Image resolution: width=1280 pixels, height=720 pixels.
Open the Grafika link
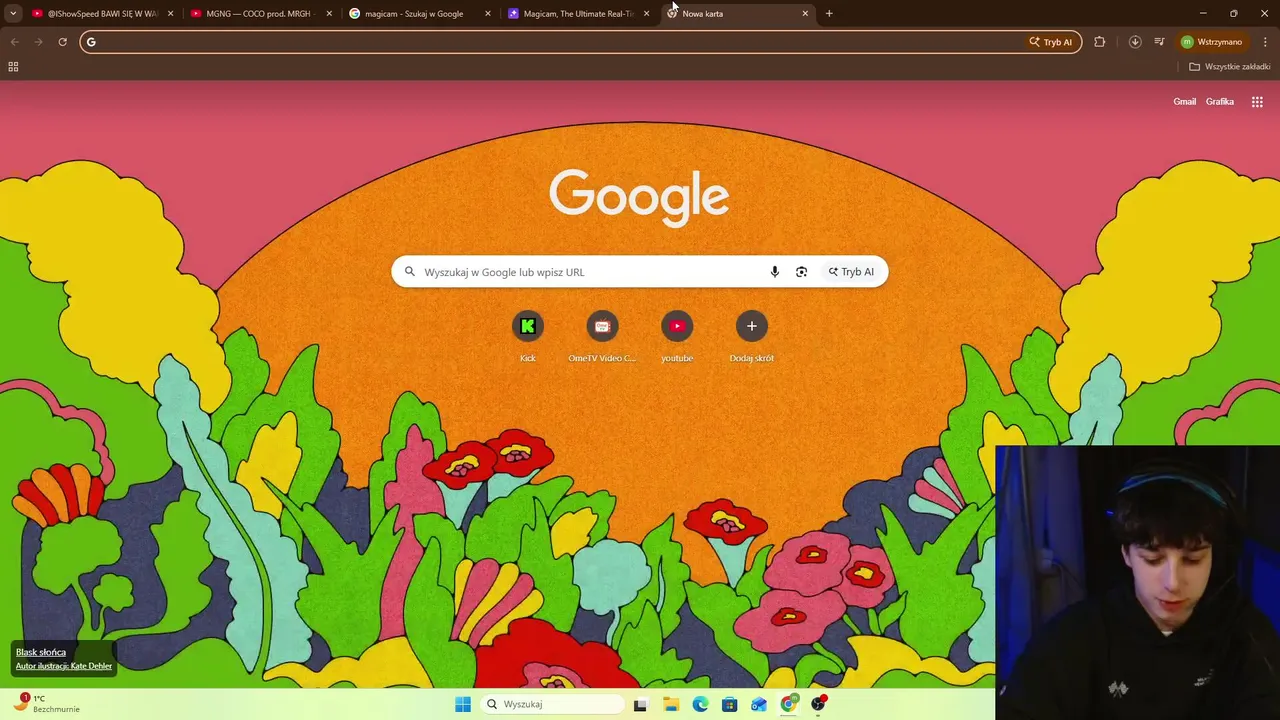pos(1220,102)
